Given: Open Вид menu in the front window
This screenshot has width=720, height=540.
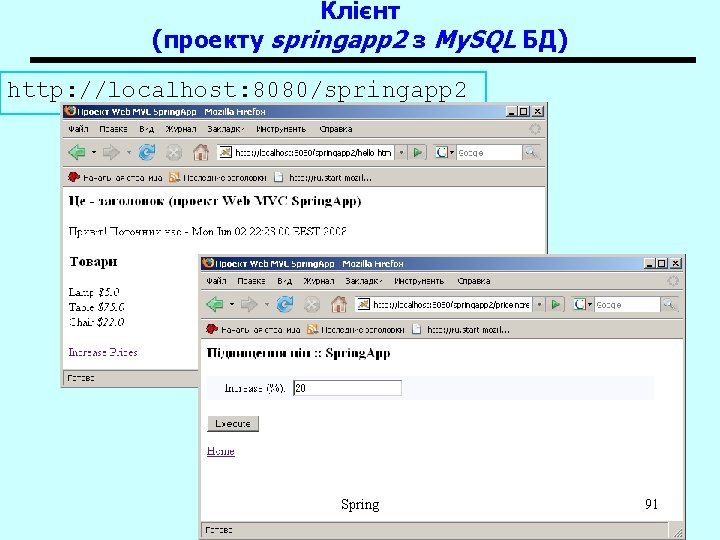Looking at the screenshot, I should [285, 281].
